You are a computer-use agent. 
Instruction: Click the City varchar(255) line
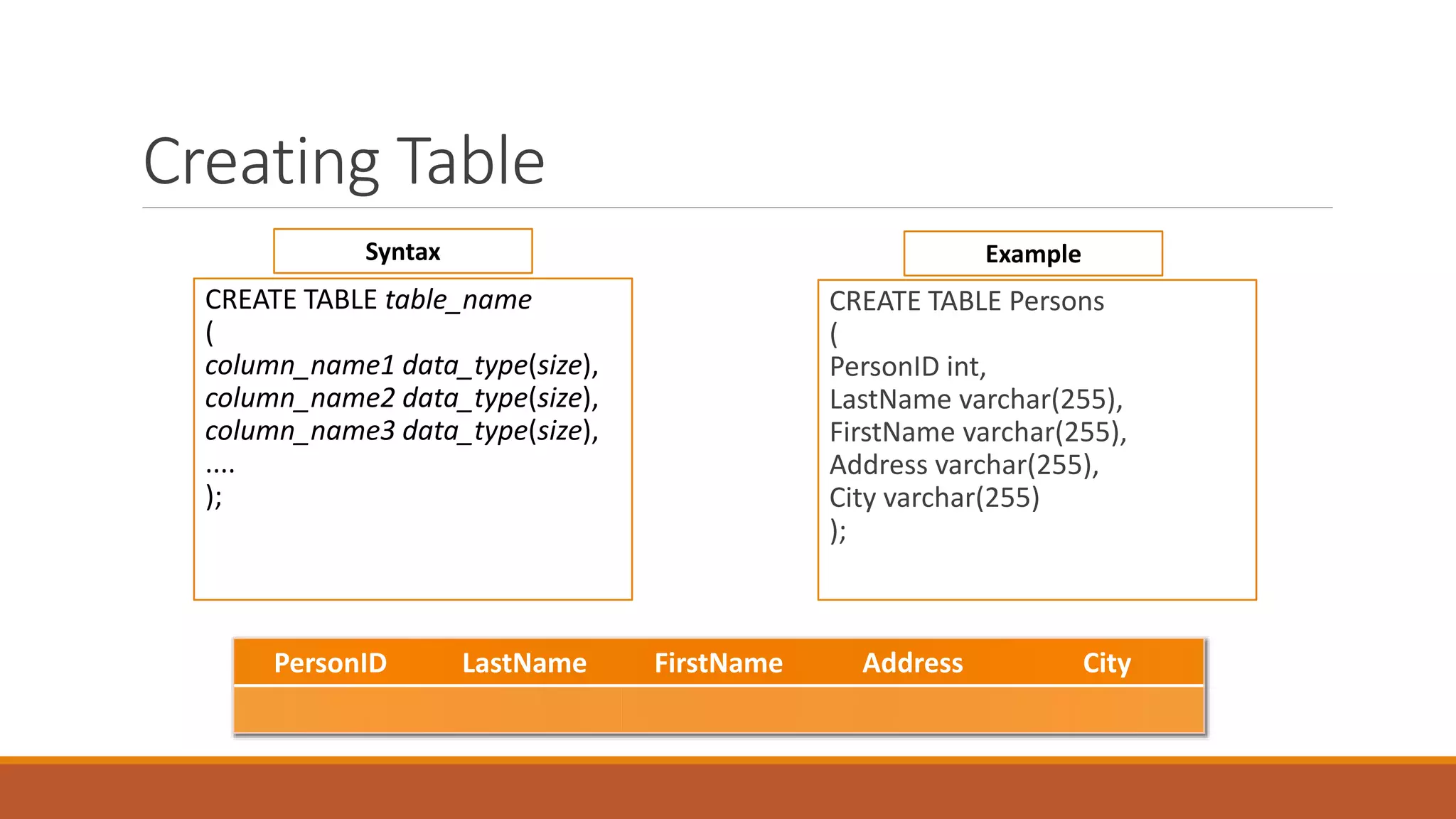point(934,498)
